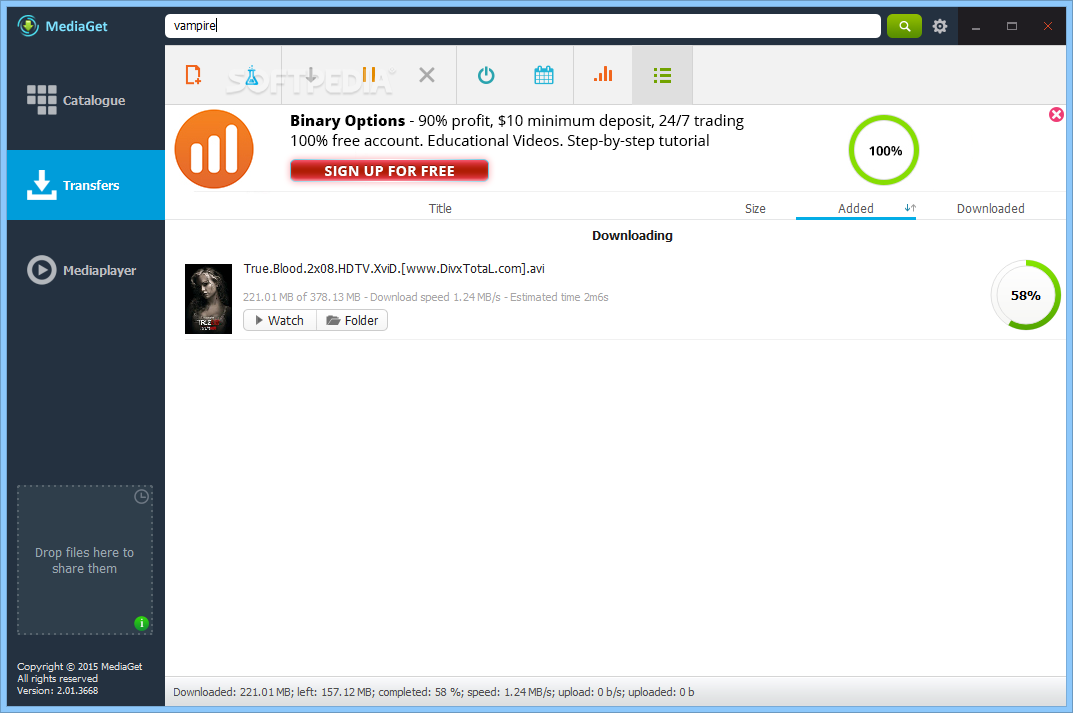The height and width of the screenshot is (713, 1073).
Task: Toggle sort direction arrows on Added column
Action: coord(909,208)
